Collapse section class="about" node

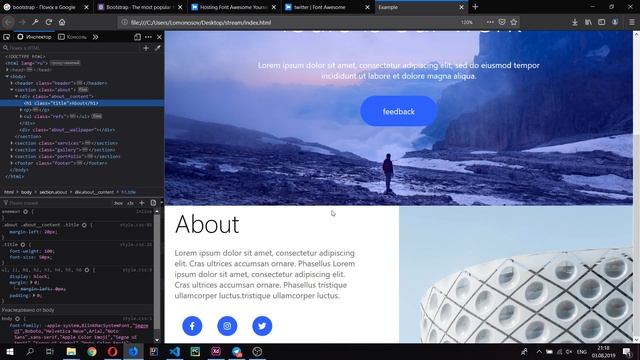(x=12, y=90)
